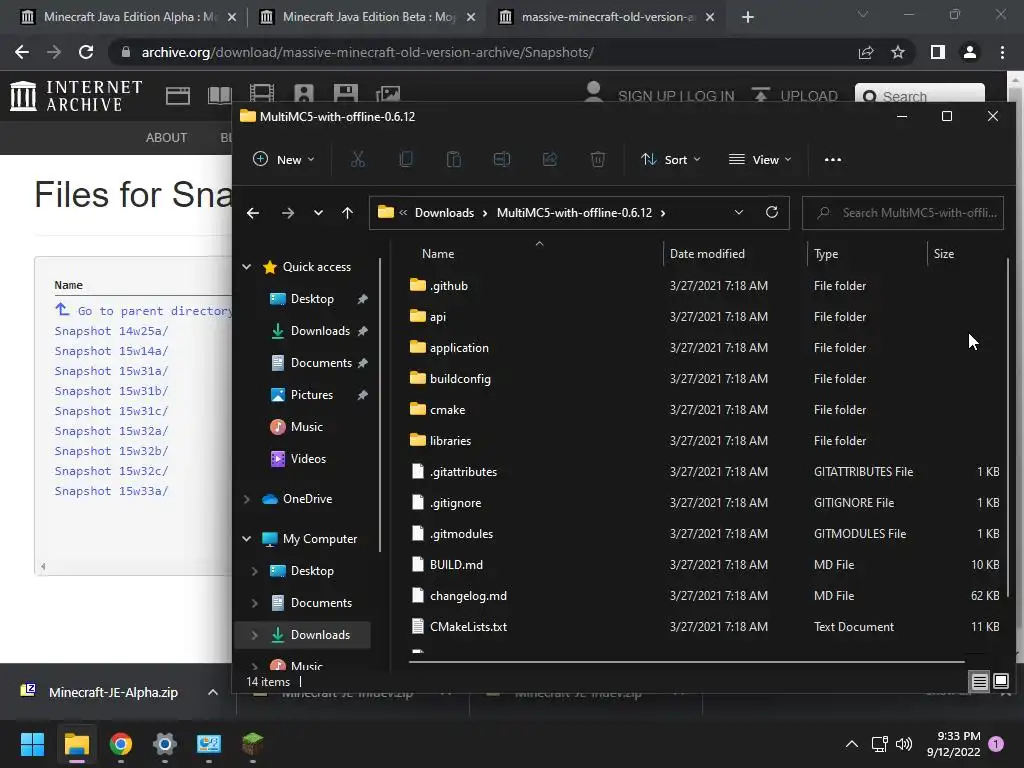Click Internet Archive web icon in site header
Screen dimensions: 1024x768
(x=178, y=95)
